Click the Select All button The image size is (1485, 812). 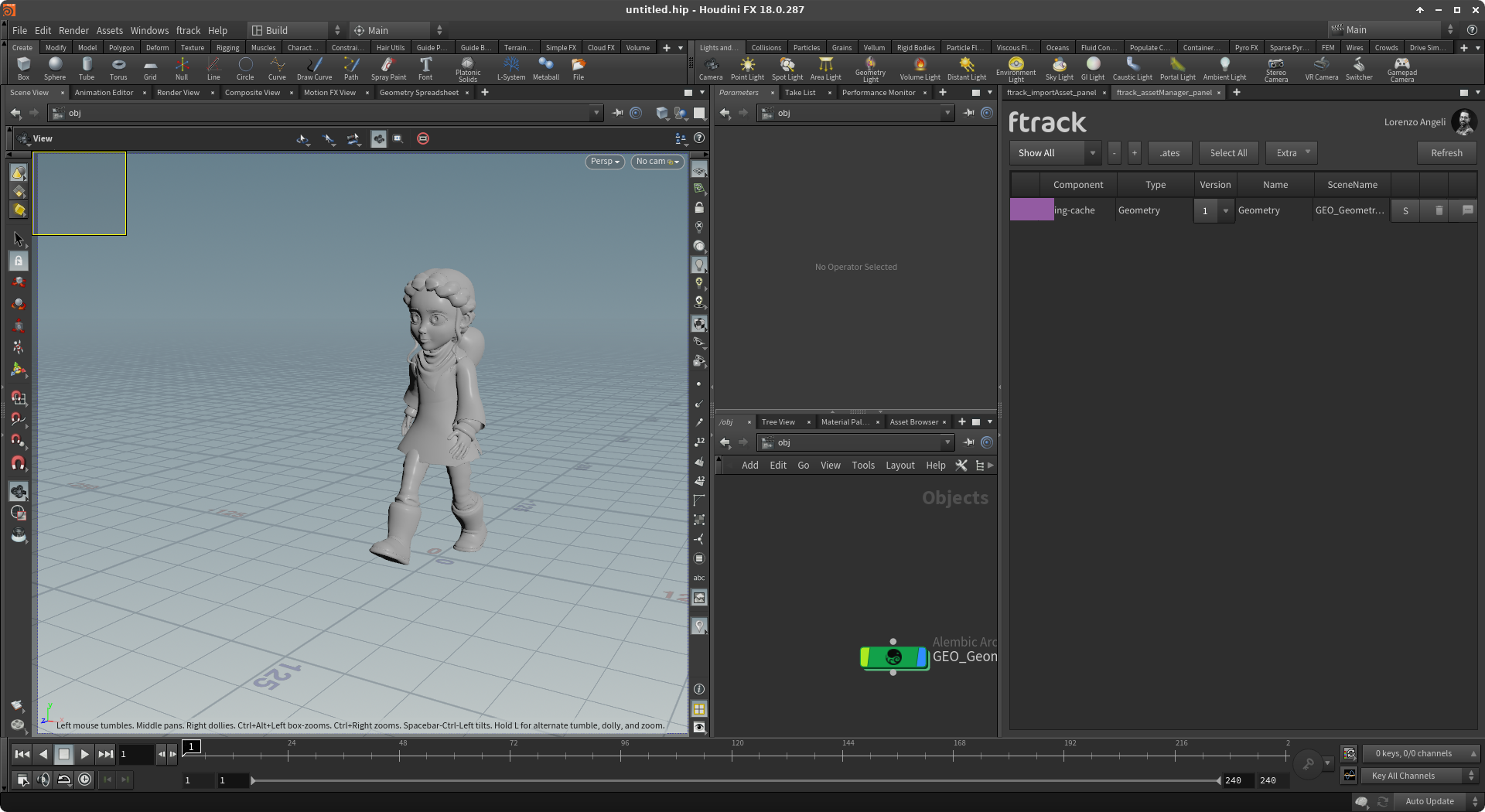1228,153
